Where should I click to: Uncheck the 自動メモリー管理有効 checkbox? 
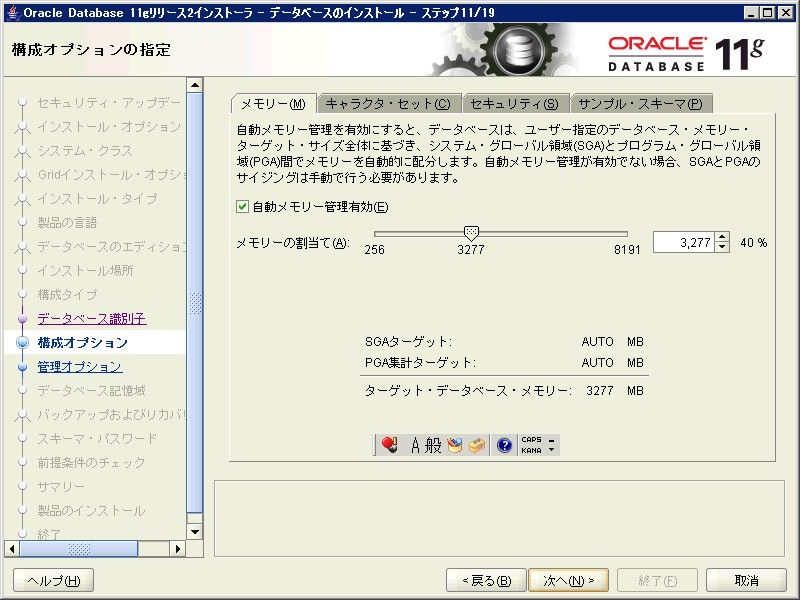point(241,207)
